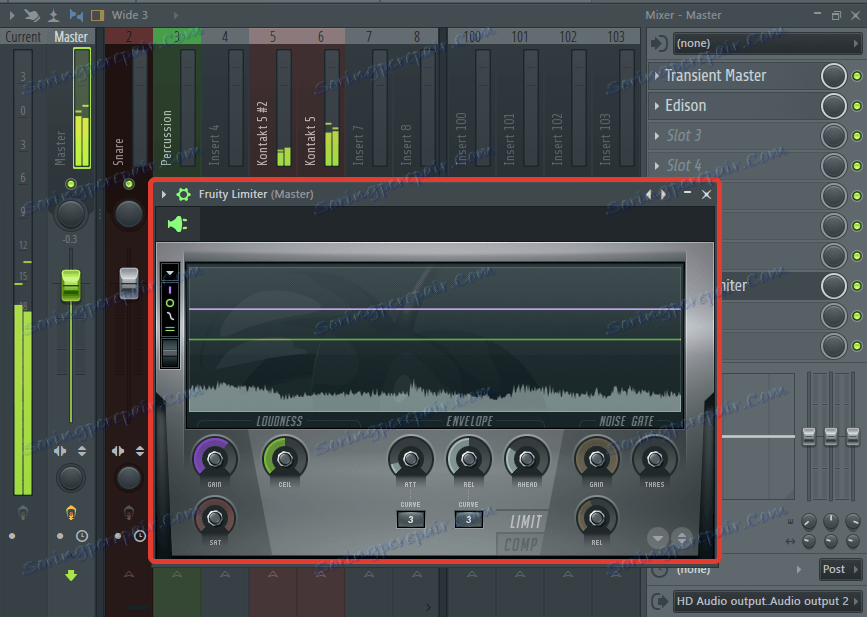Click the Edison mix level knob
This screenshot has width=867, height=617.
pyautogui.click(x=833, y=106)
